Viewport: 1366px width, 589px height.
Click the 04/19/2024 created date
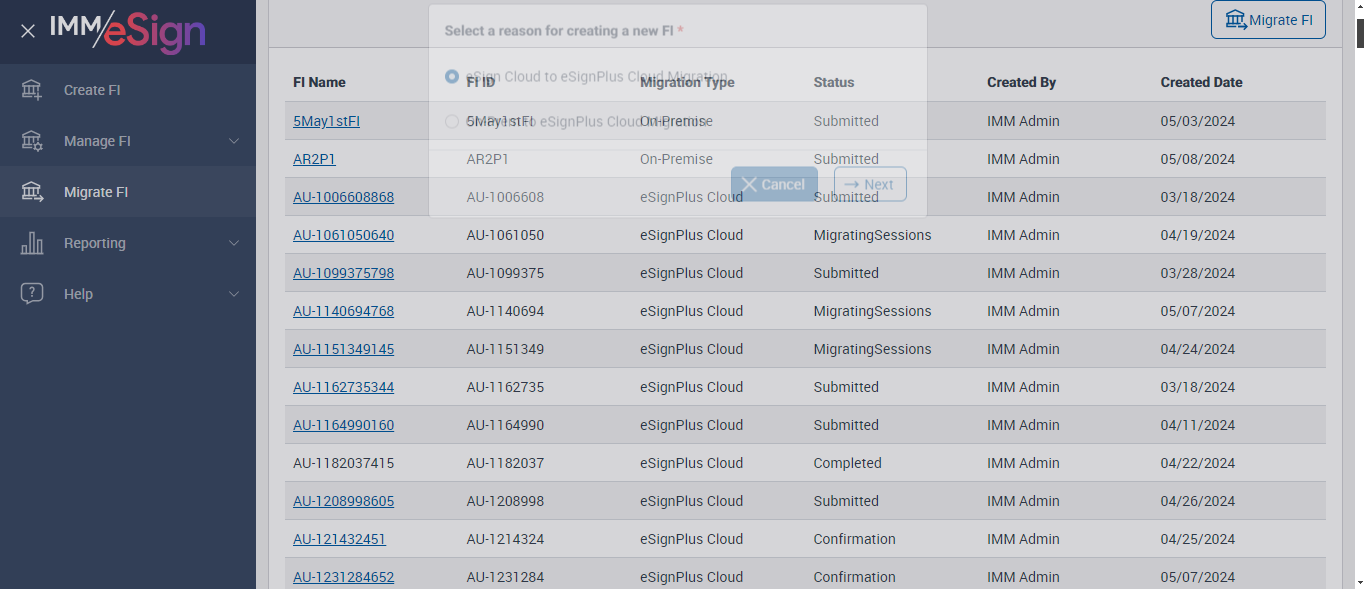[x=1198, y=235]
